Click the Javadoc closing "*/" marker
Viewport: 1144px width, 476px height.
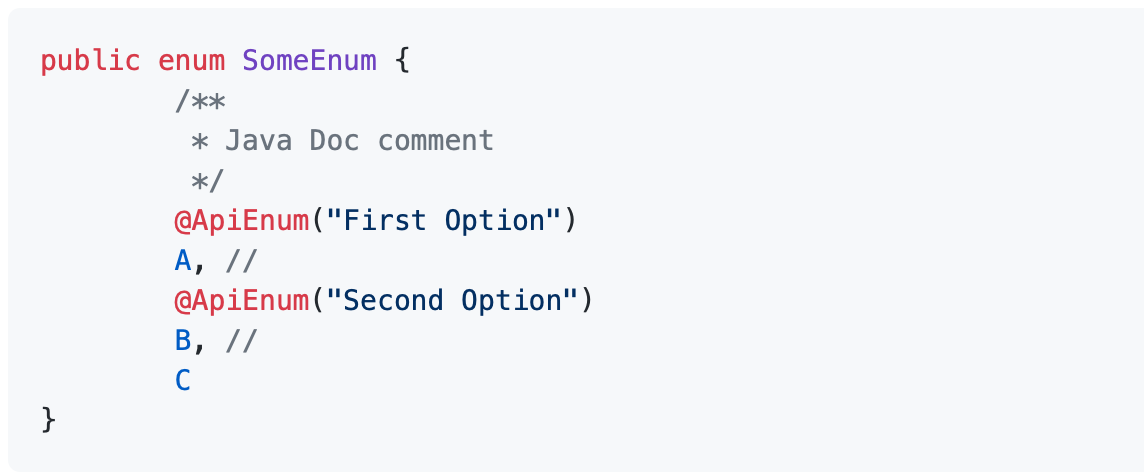click(208, 181)
